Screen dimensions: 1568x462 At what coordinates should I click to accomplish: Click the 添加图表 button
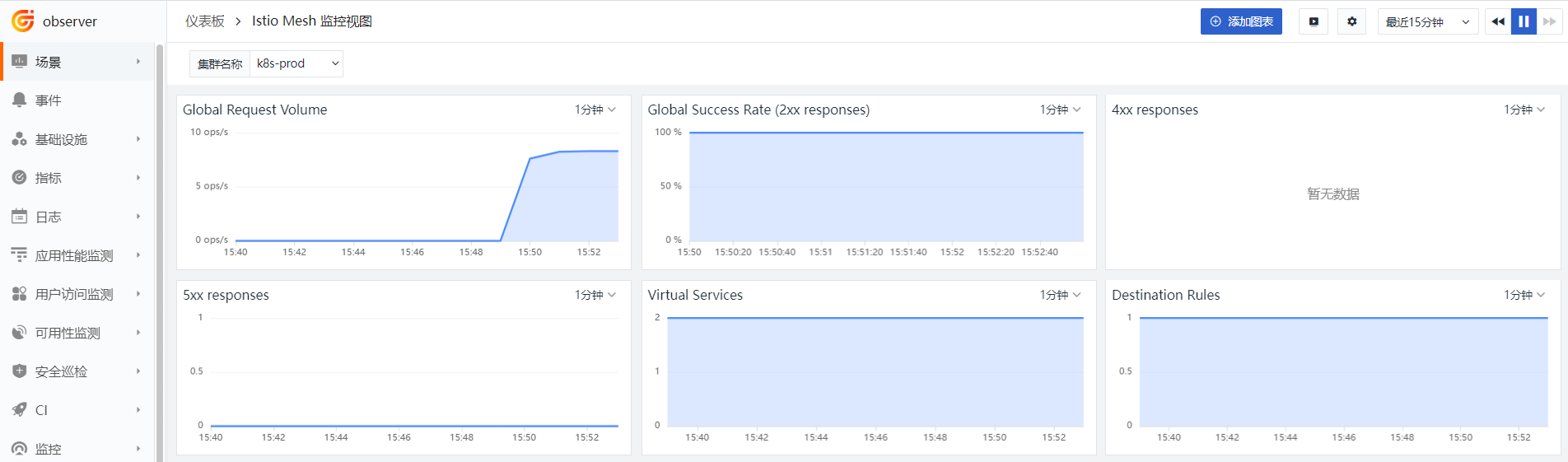coord(1241,21)
